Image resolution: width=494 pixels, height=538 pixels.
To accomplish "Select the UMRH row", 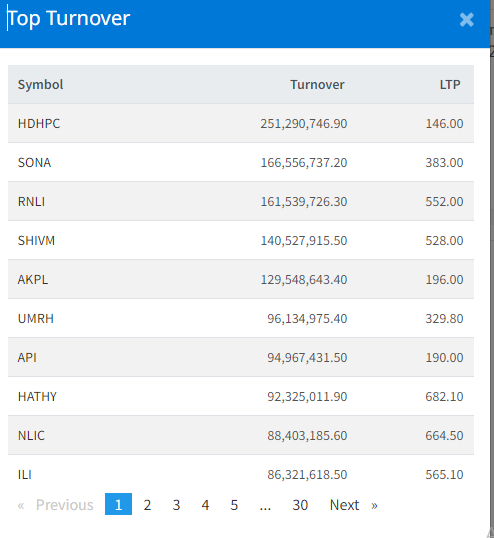I will [x=241, y=318].
